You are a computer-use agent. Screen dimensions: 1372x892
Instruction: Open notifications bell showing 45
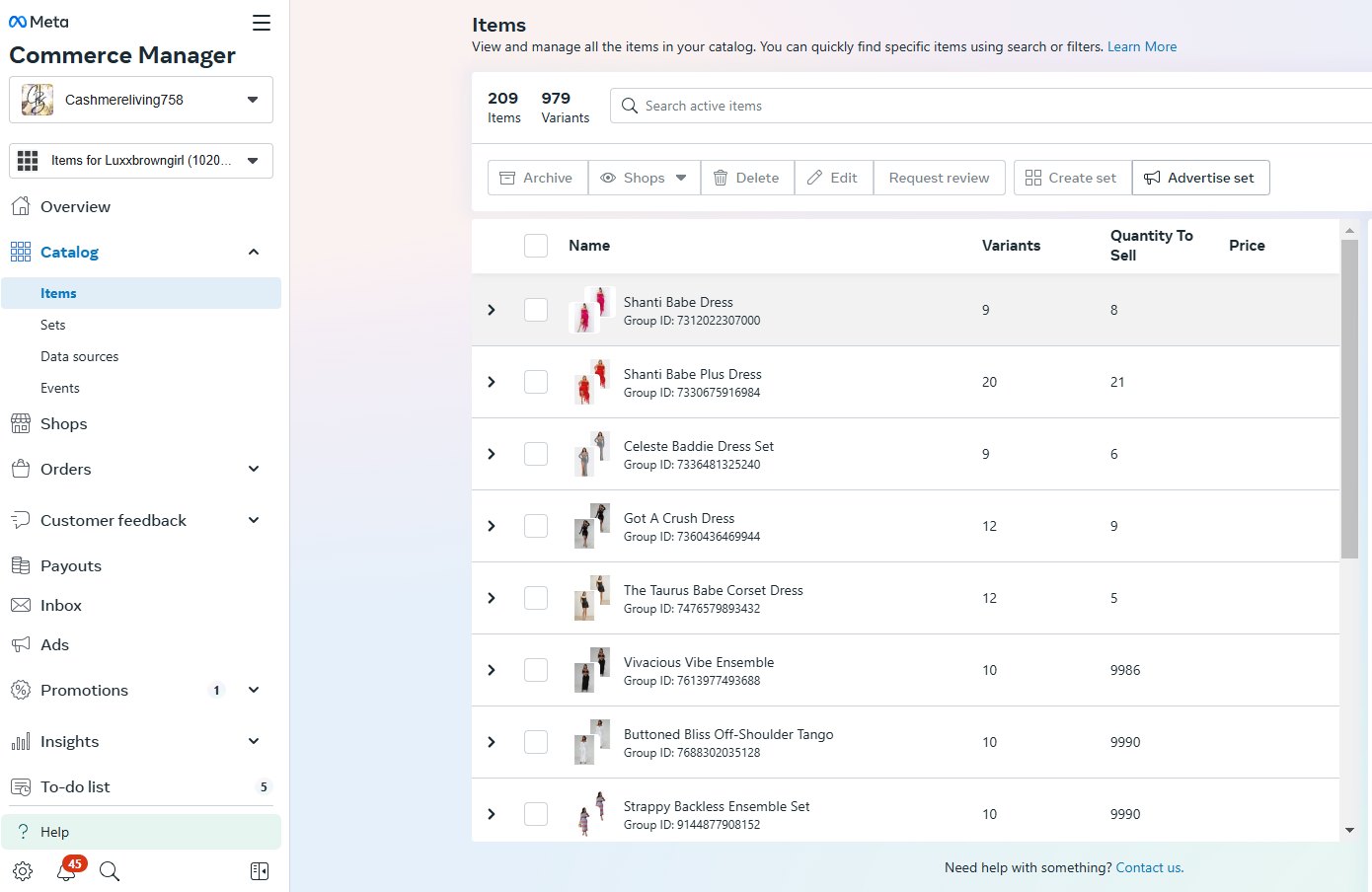pyautogui.click(x=67, y=870)
